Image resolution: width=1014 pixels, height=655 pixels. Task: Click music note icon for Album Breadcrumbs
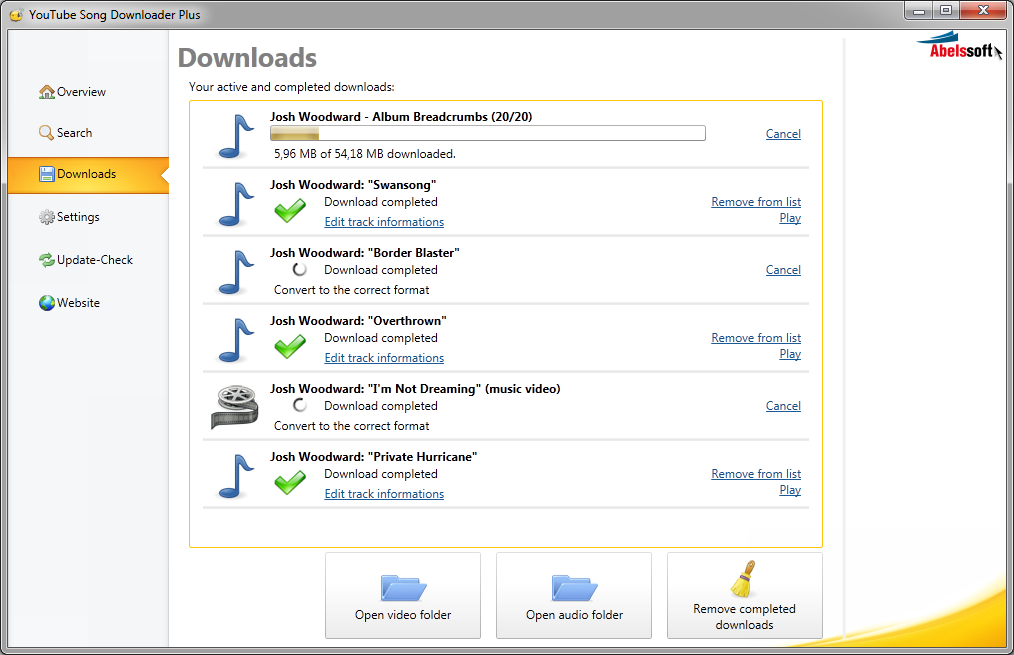coord(236,136)
